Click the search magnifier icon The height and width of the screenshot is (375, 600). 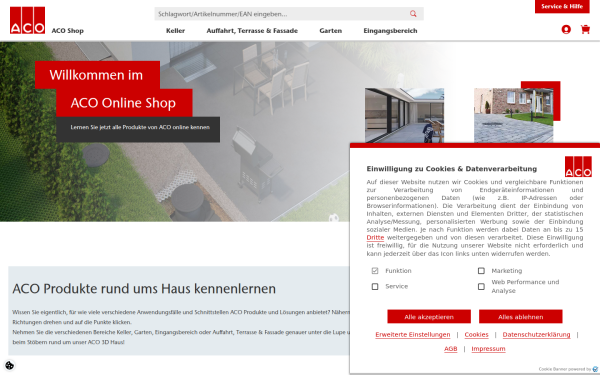click(413, 14)
